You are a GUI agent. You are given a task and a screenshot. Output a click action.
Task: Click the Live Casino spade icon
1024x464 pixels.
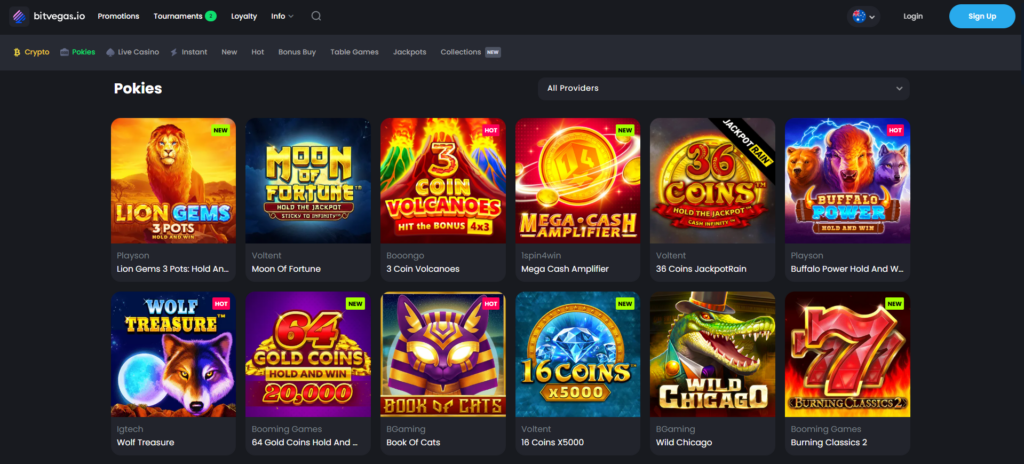[110, 52]
